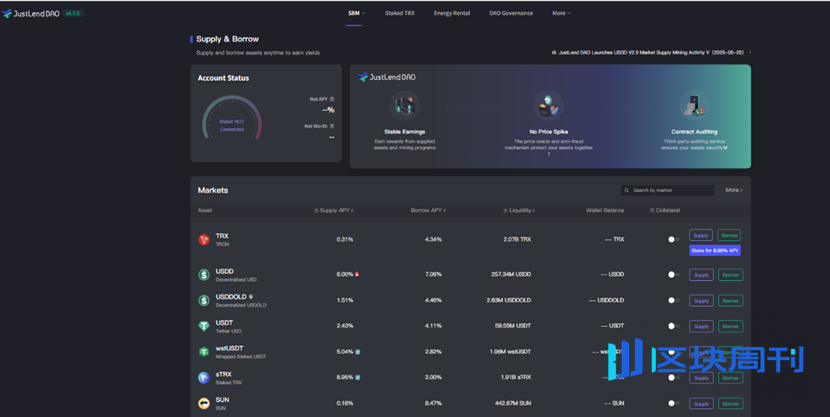830x417 pixels.
Task: Open the DAO Governance tab
Action: tap(511, 13)
